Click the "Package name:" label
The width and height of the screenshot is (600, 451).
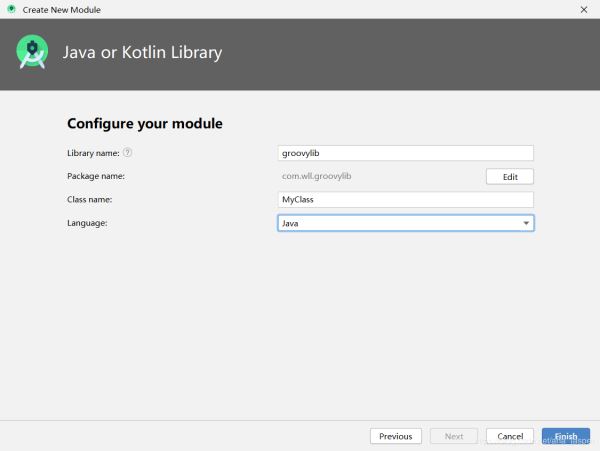(95, 176)
